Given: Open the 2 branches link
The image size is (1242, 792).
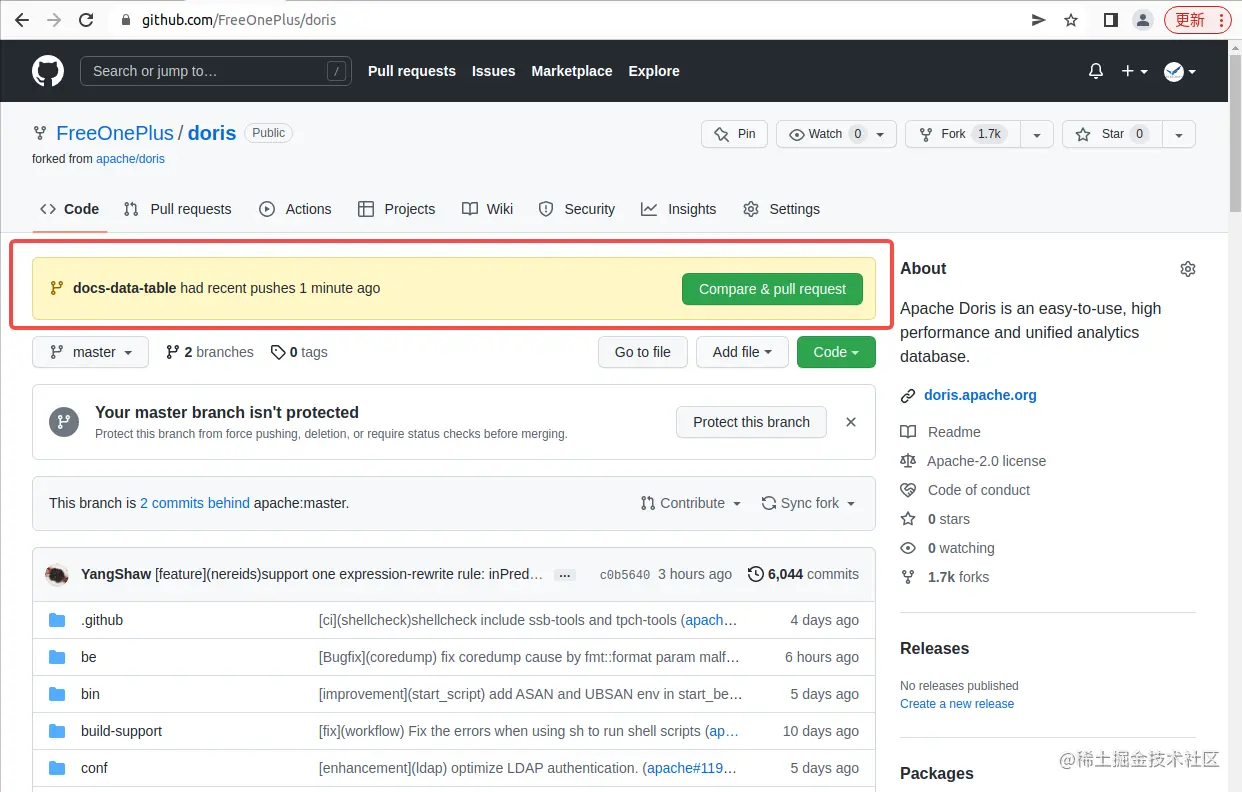Looking at the screenshot, I should (x=210, y=352).
